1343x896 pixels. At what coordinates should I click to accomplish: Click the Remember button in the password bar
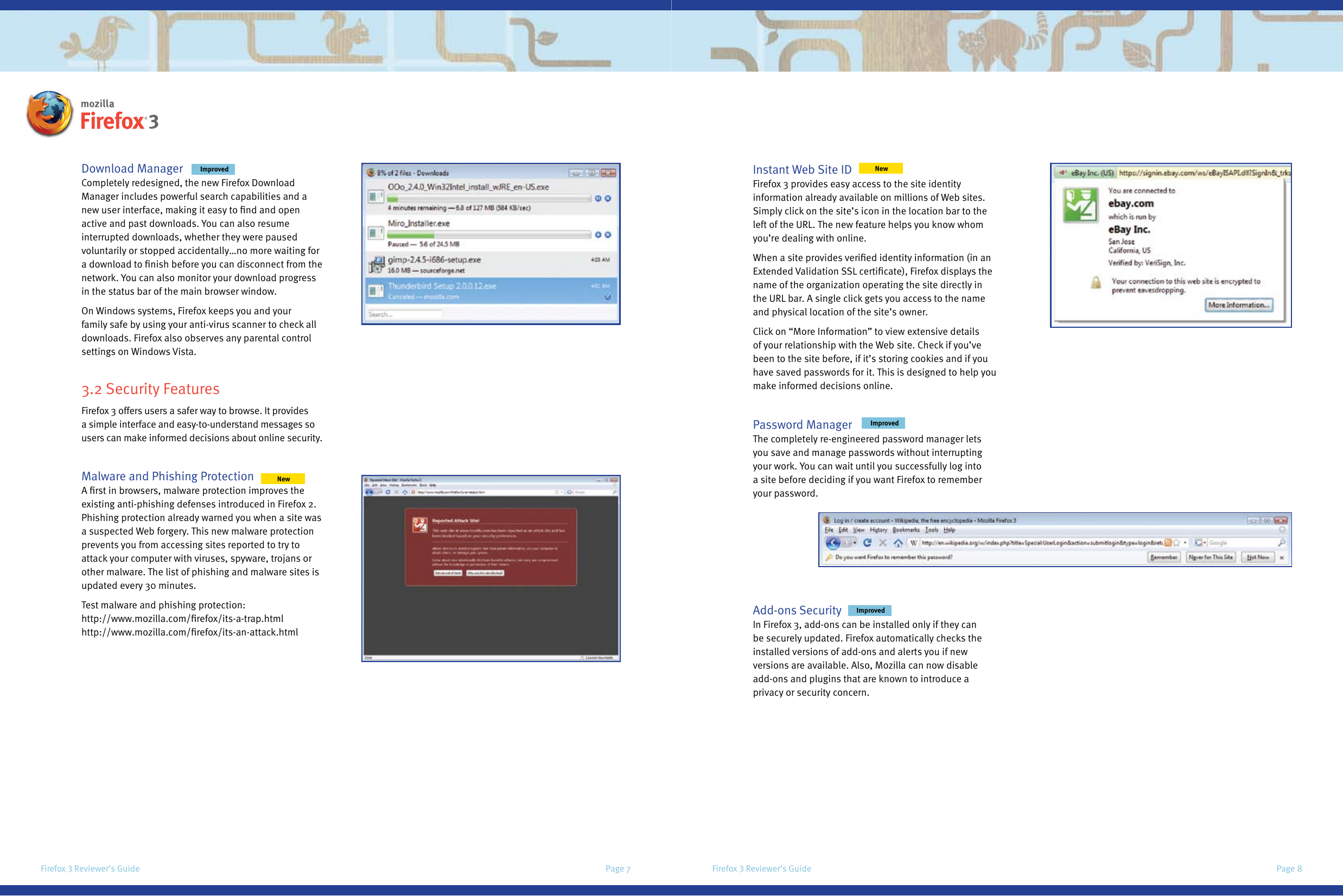[1163, 558]
